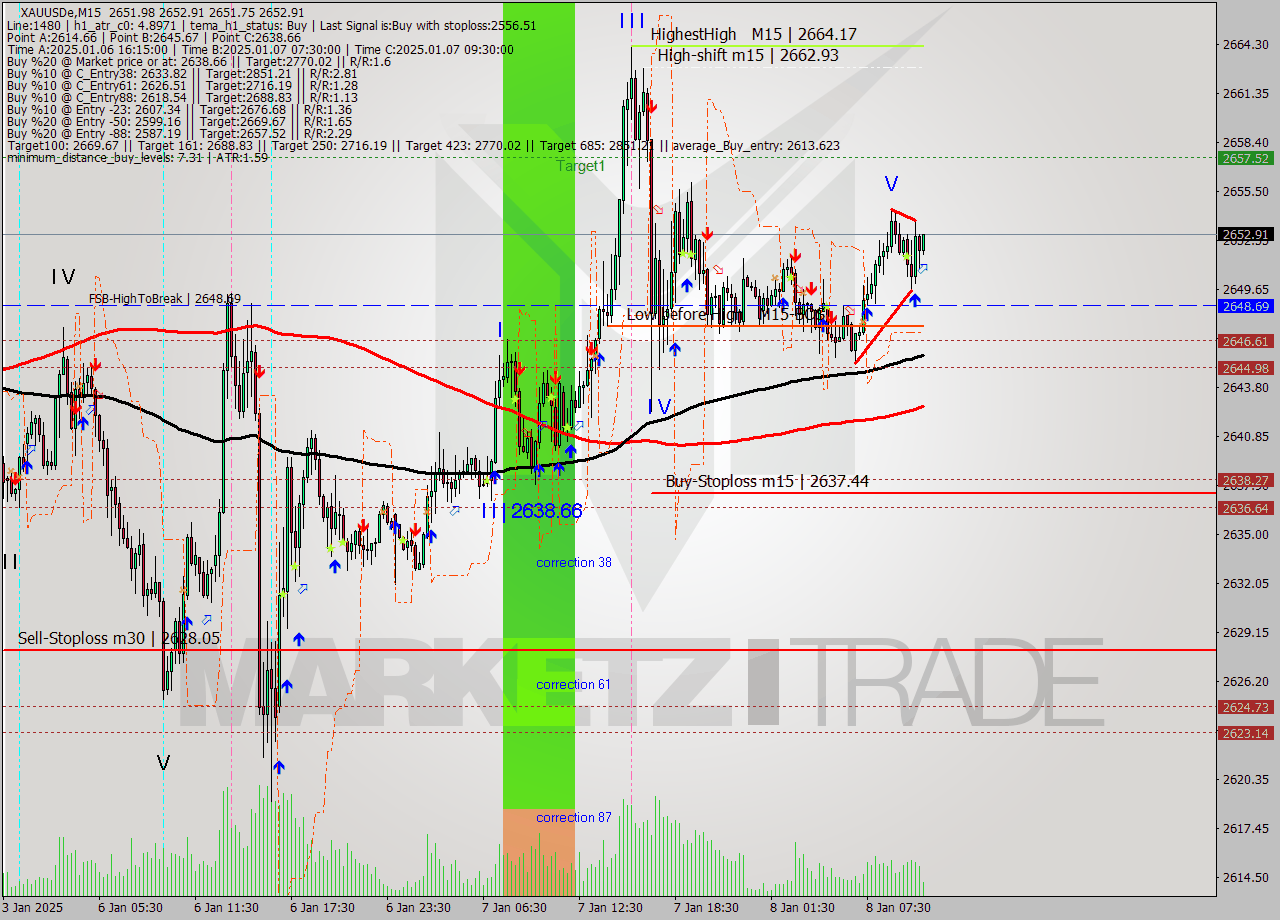The image size is (1280, 920).
Task: Click the 2640.85 price scale value
Action: click(x=1245, y=436)
